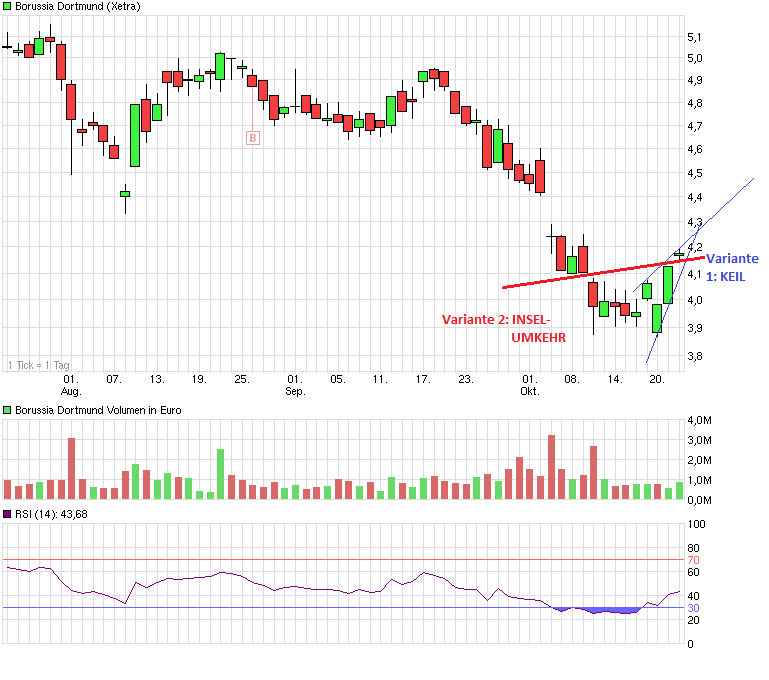The image size is (769, 680).
Task: Click the 4,5 price axis label
Action: 694,174
